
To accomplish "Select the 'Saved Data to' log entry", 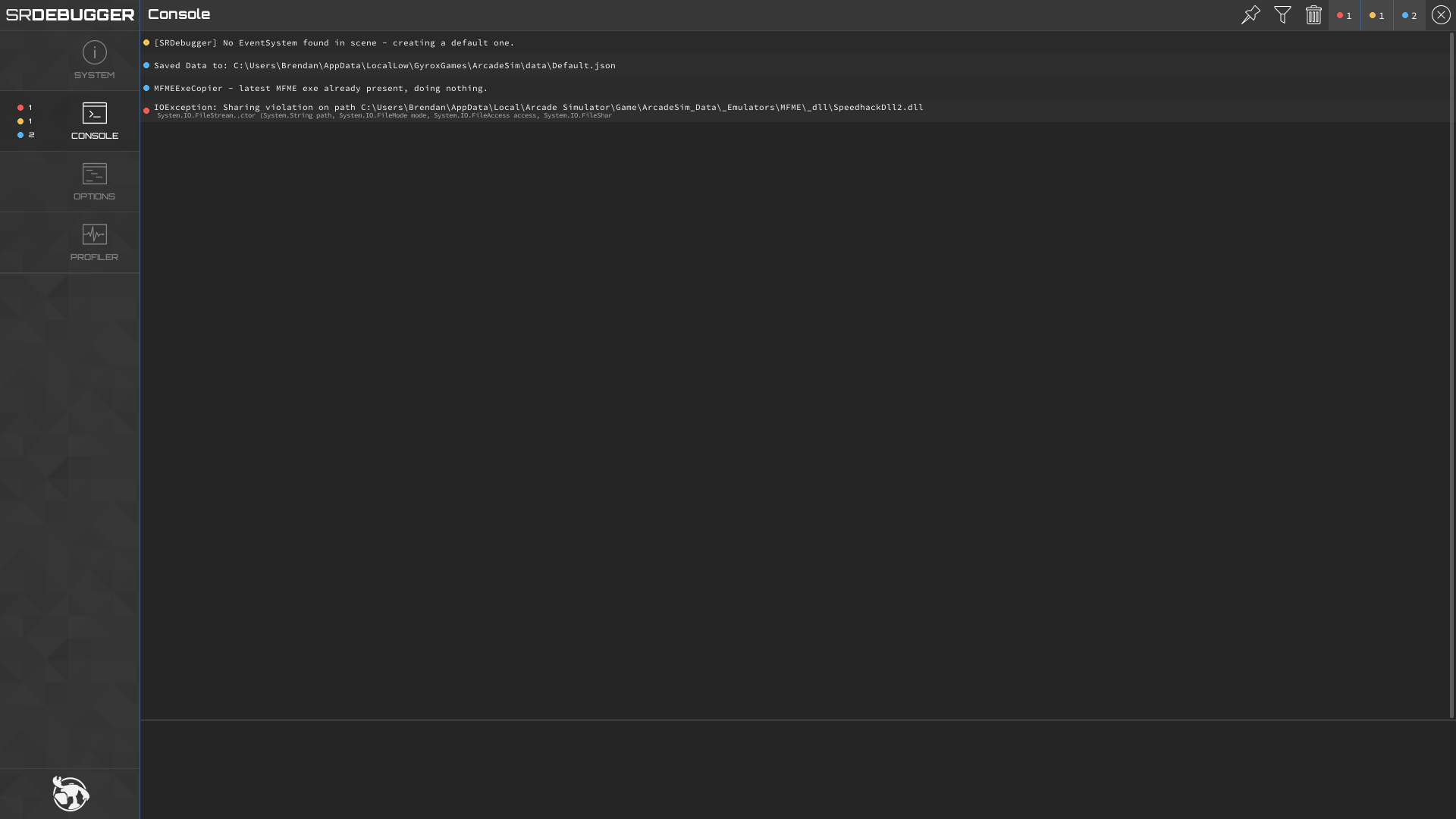I will [384, 65].
